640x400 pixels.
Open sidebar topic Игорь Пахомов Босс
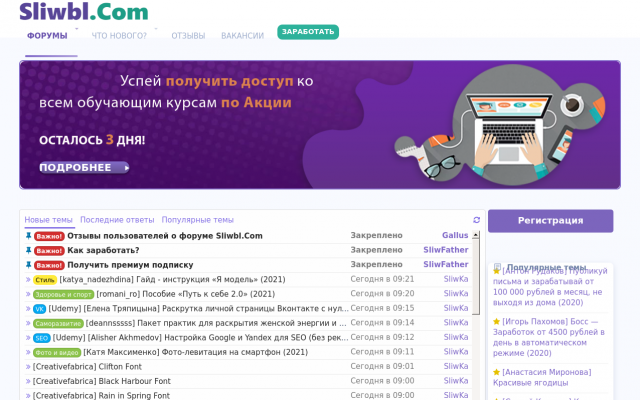549,337
